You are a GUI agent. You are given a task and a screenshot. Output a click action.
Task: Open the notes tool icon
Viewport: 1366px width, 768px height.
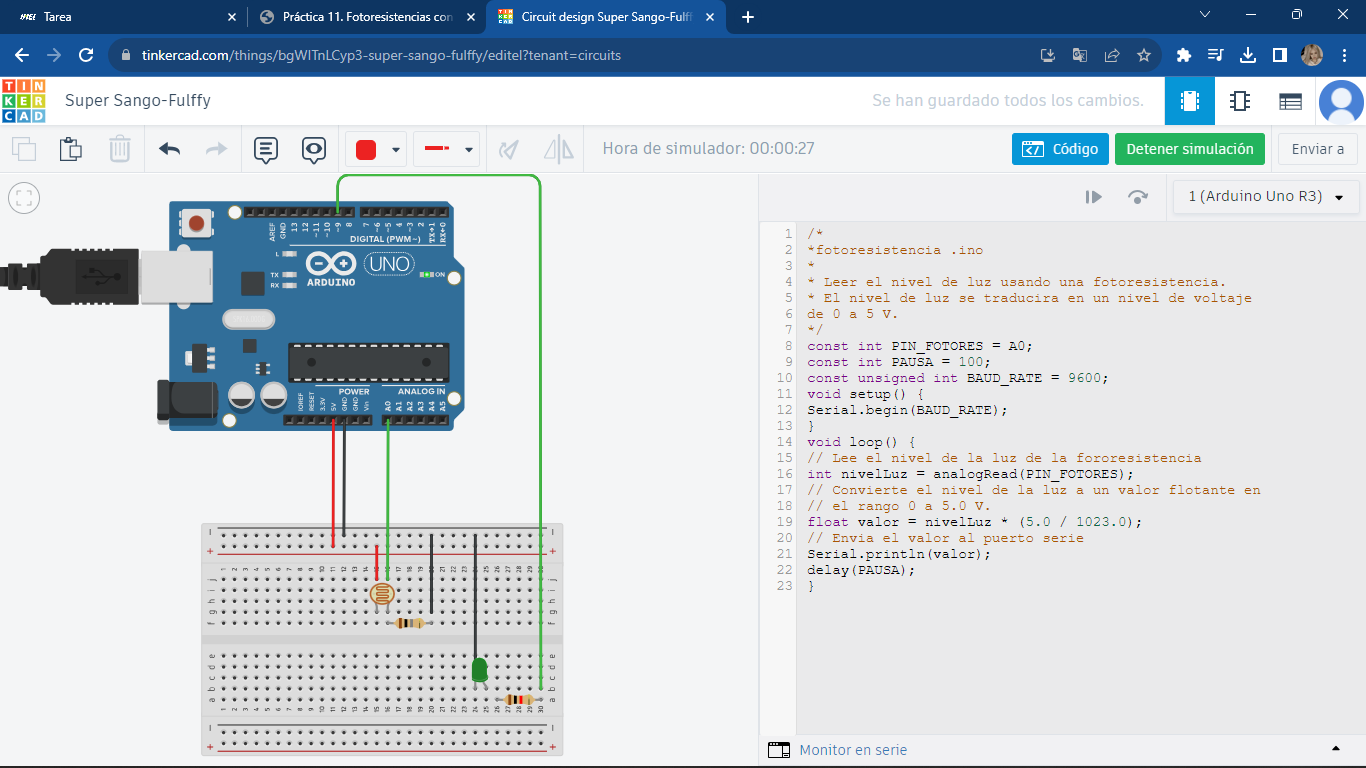(x=266, y=150)
